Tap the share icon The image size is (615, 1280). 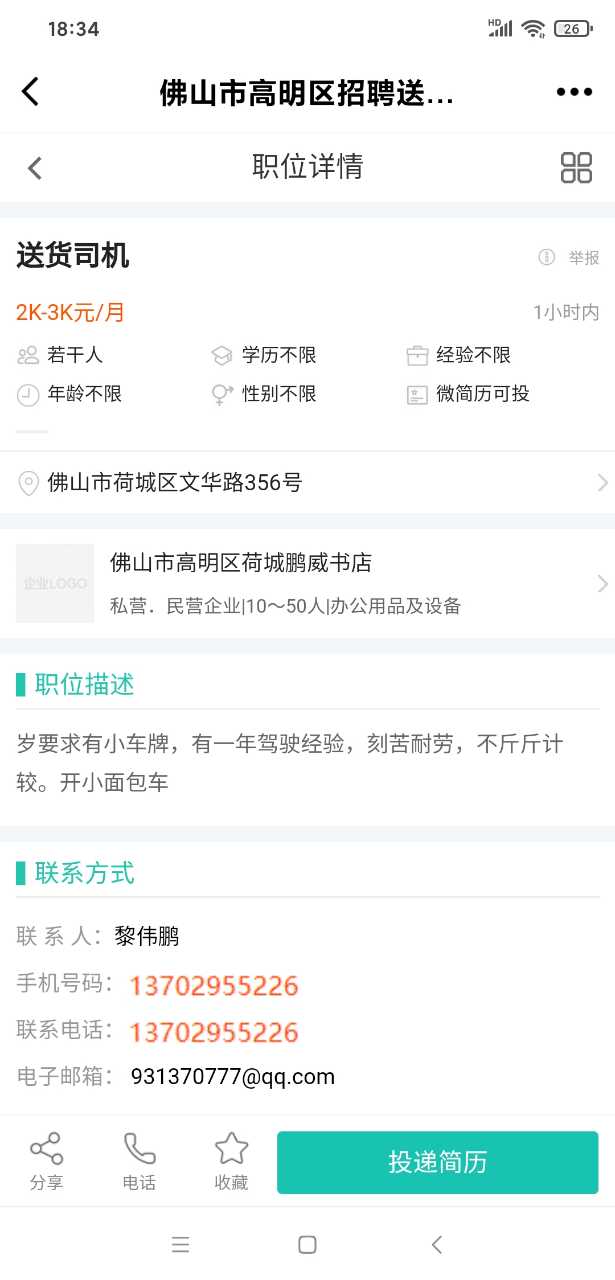(46, 1148)
